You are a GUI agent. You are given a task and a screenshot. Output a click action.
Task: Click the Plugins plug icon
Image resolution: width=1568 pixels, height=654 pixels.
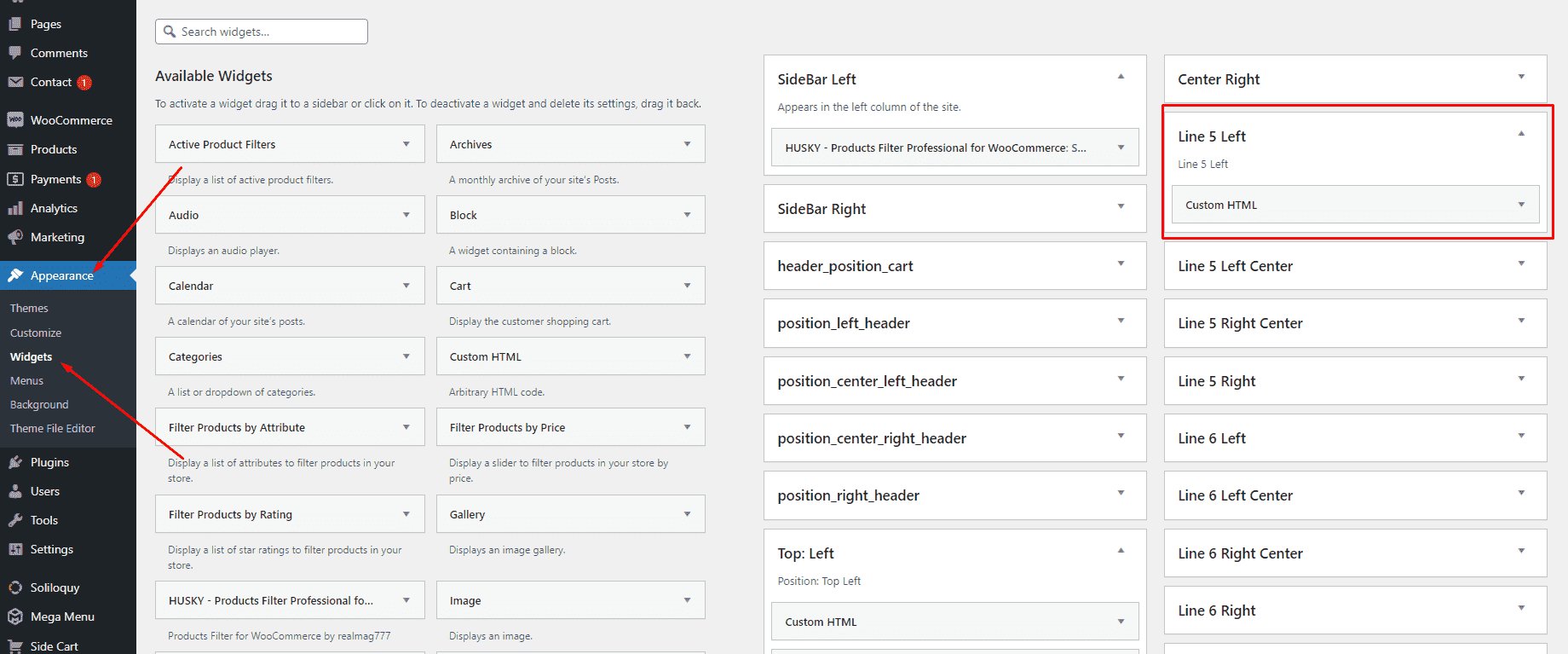pos(15,462)
